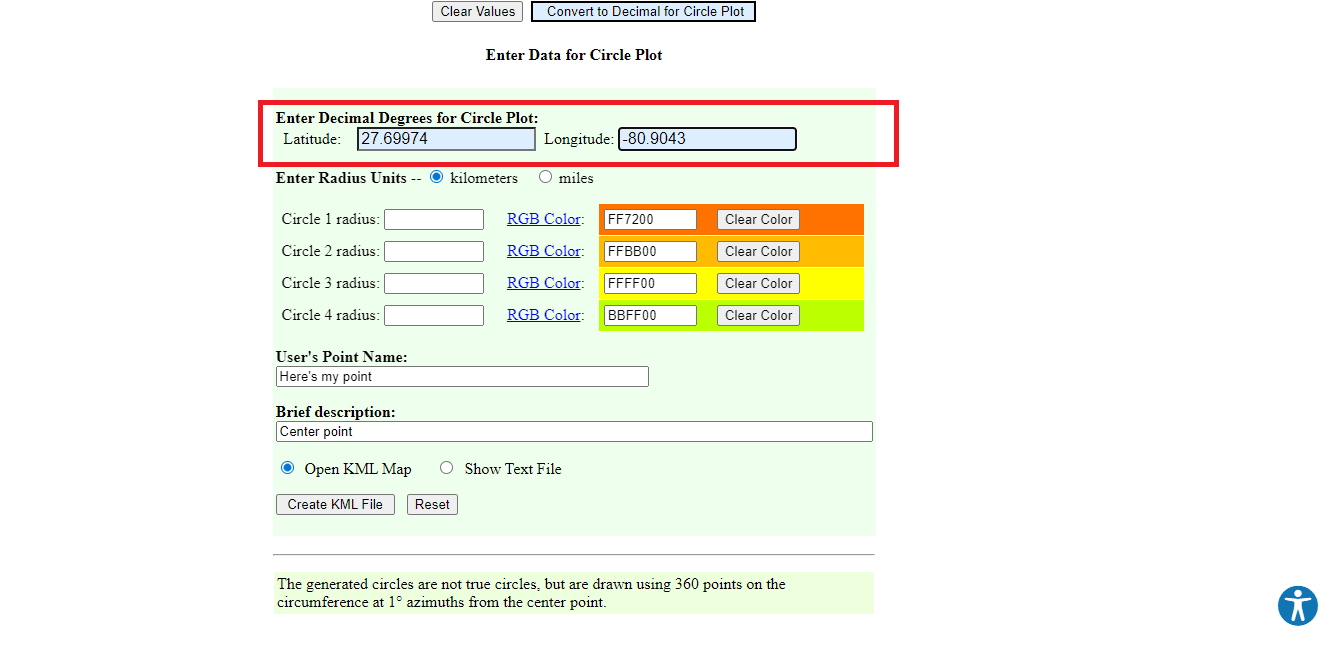The height and width of the screenshot is (651, 1343).
Task: Click the User's Point Name field
Action: tap(462, 377)
